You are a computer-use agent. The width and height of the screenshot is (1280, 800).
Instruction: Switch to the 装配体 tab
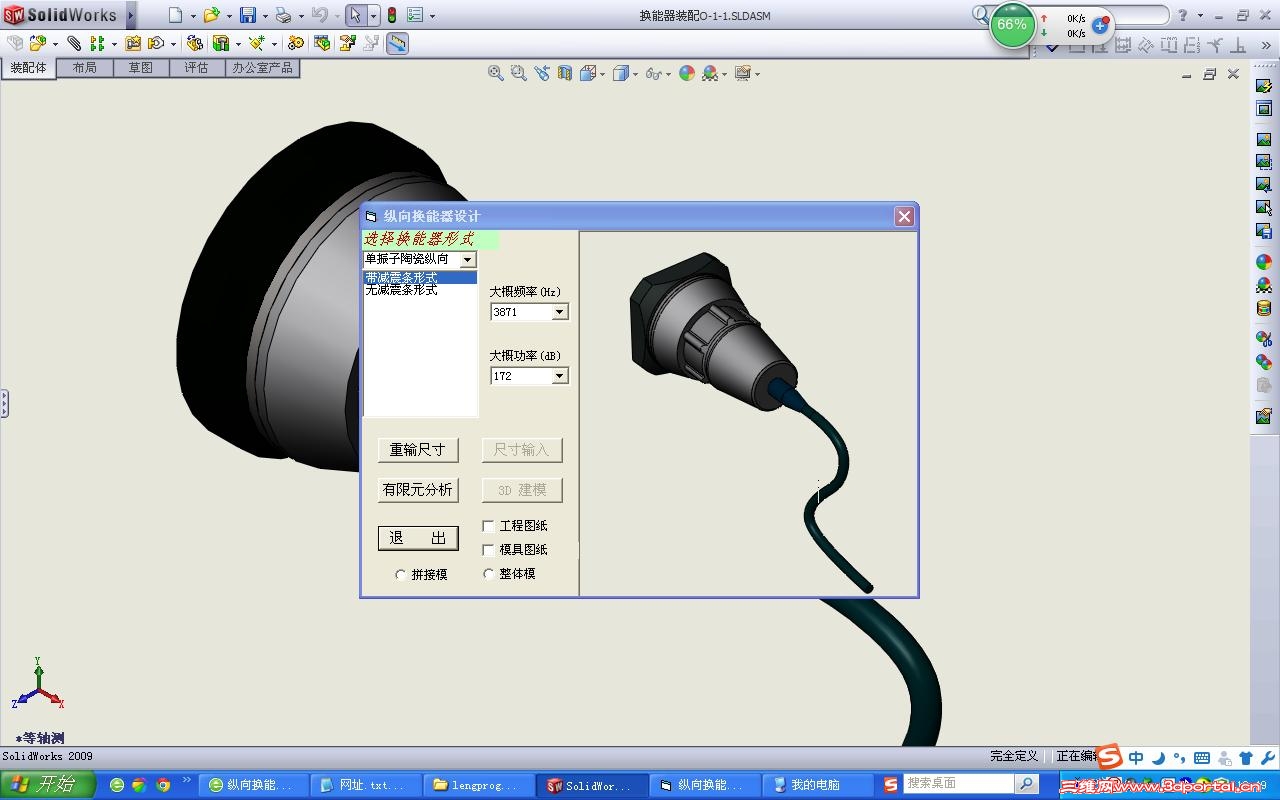click(x=29, y=68)
